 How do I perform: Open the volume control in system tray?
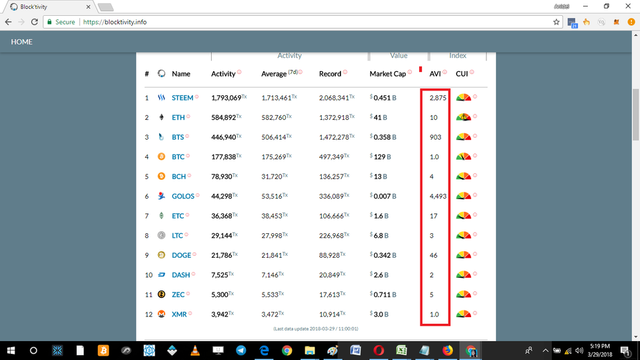[579, 351]
